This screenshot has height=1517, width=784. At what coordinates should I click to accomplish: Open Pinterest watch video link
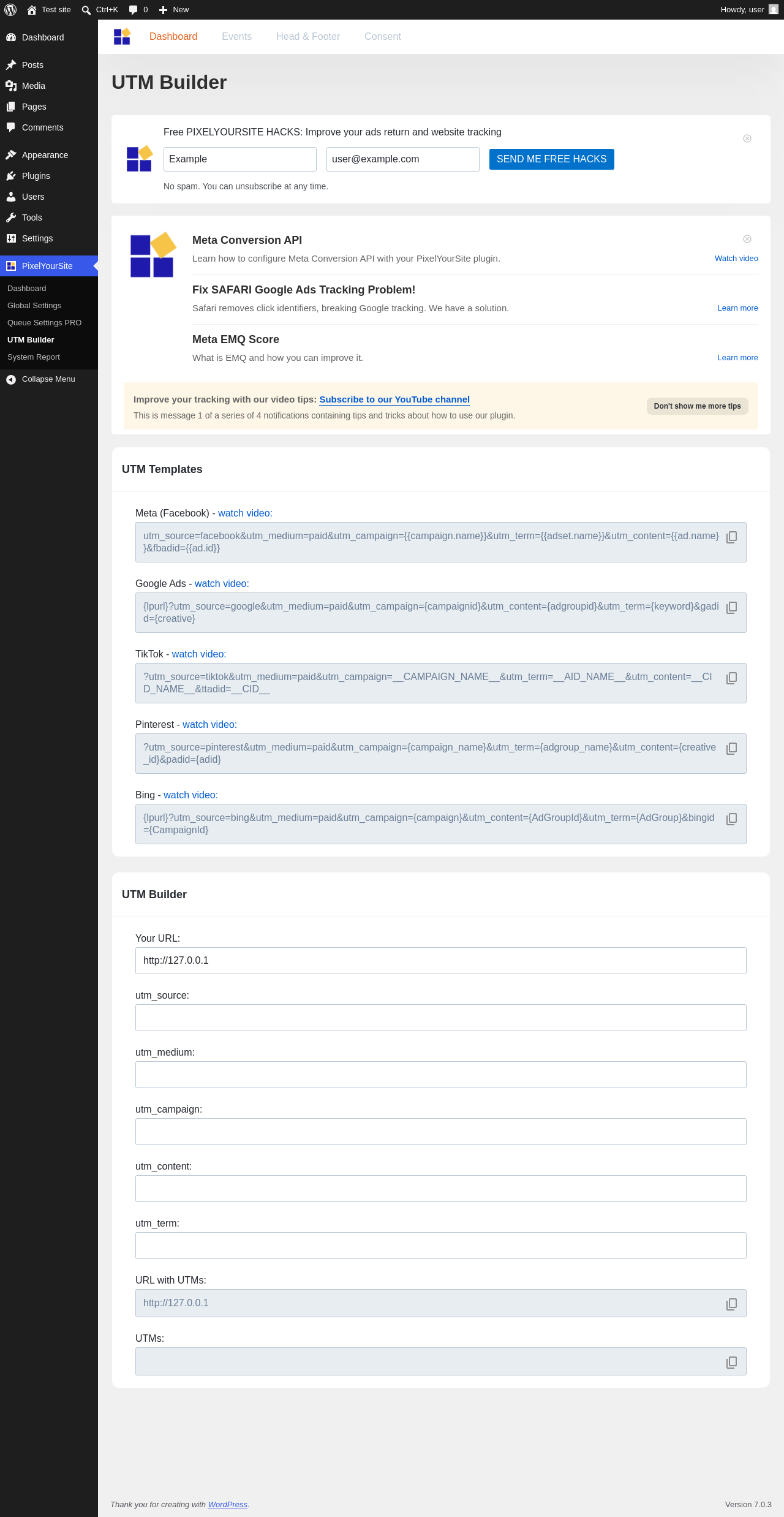point(209,725)
